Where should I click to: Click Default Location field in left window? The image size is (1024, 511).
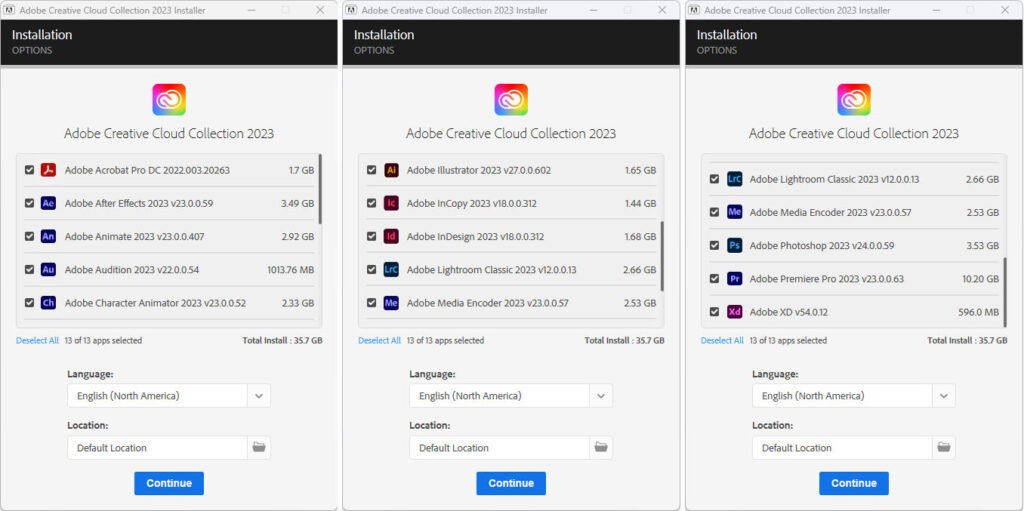coord(157,448)
